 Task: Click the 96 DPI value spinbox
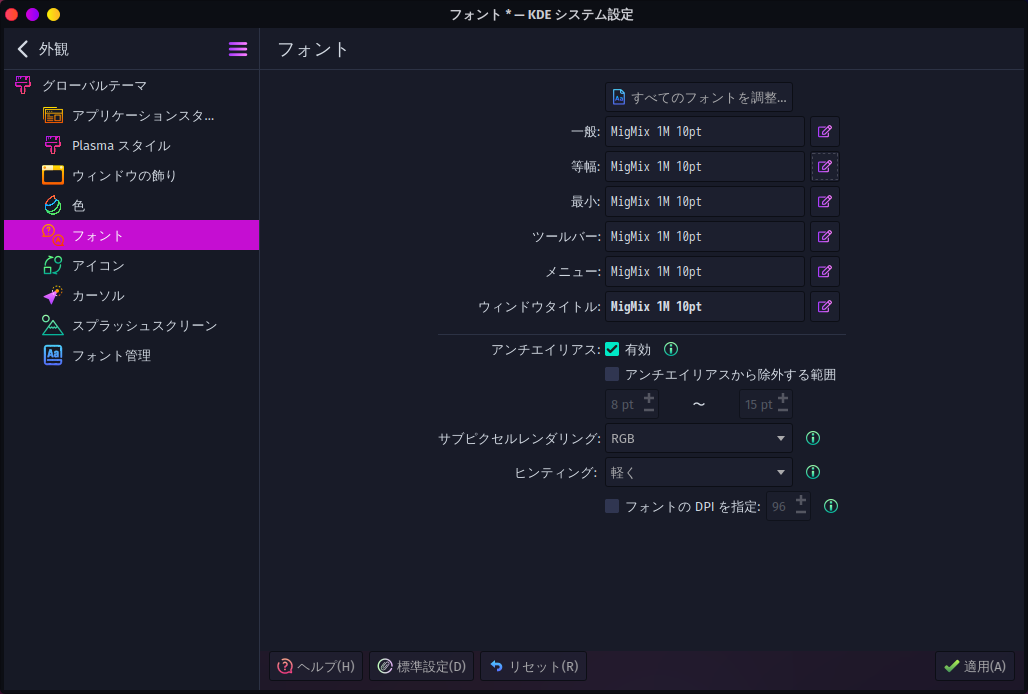click(788, 506)
